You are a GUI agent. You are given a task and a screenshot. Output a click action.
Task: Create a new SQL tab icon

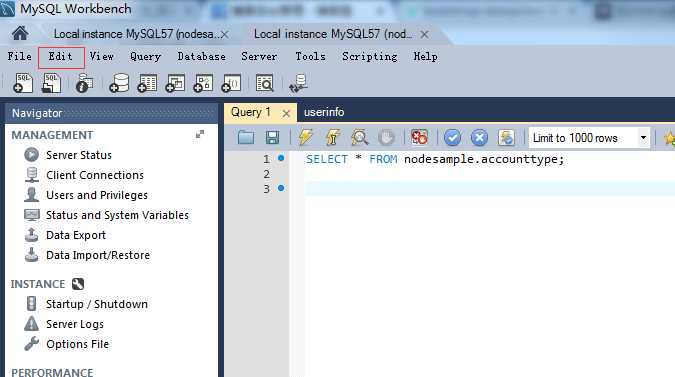tap(23, 83)
